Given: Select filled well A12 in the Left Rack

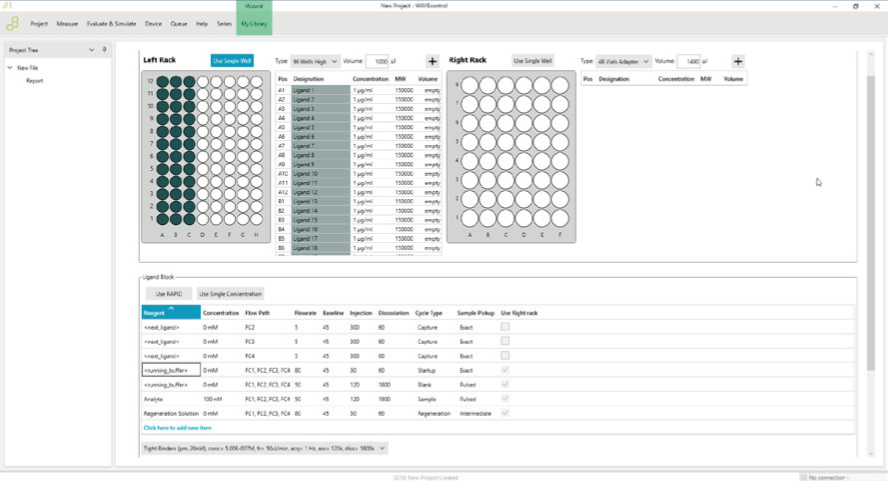Looking at the screenshot, I should [x=163, y=82].
